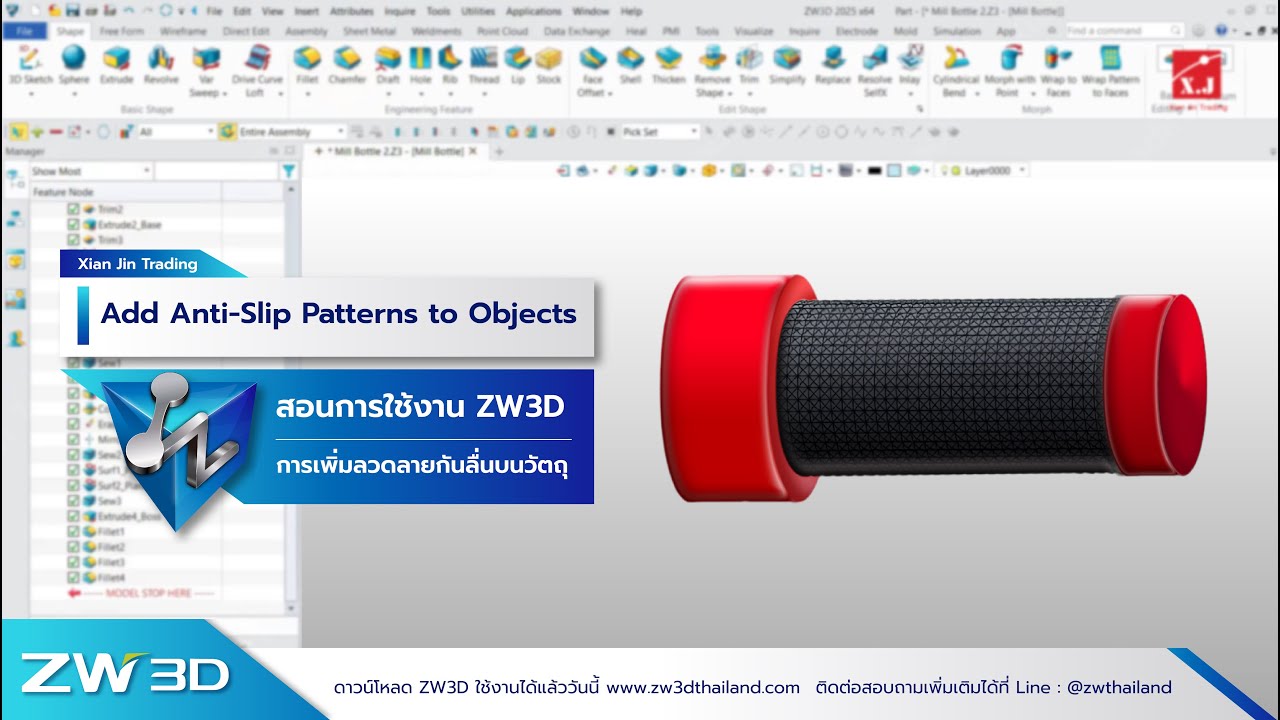Click the Drive Curve Loft icon
1280x720 pixels.
tap(257, 58)
